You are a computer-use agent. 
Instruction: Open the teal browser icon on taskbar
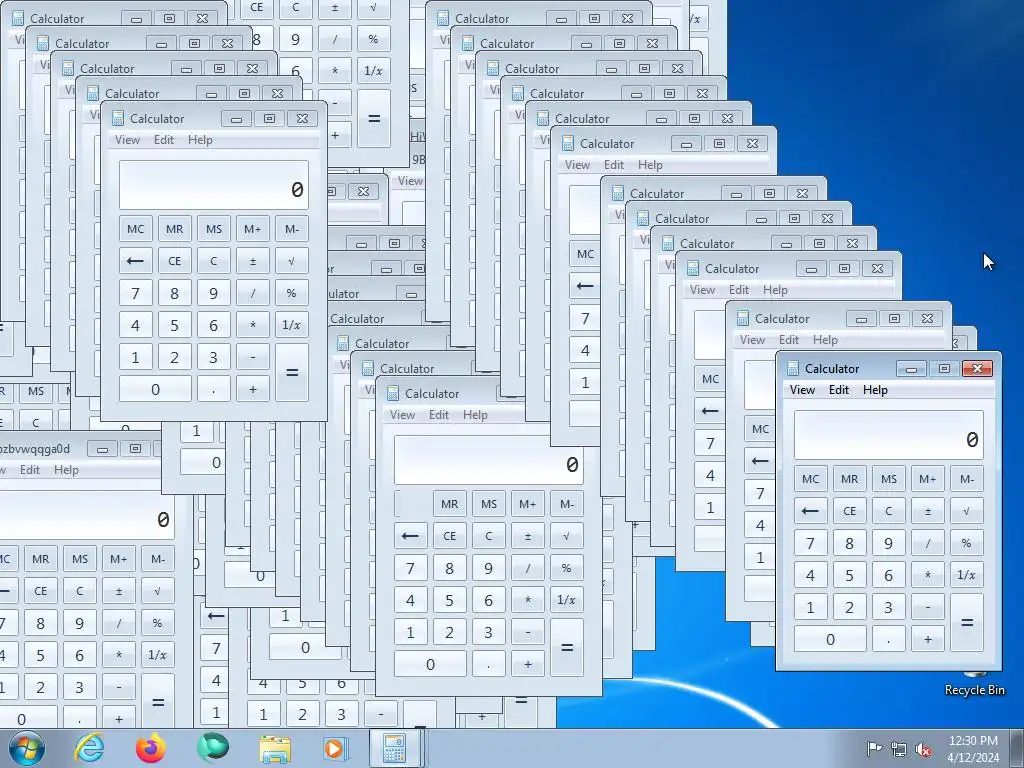[x=213, y=748]
